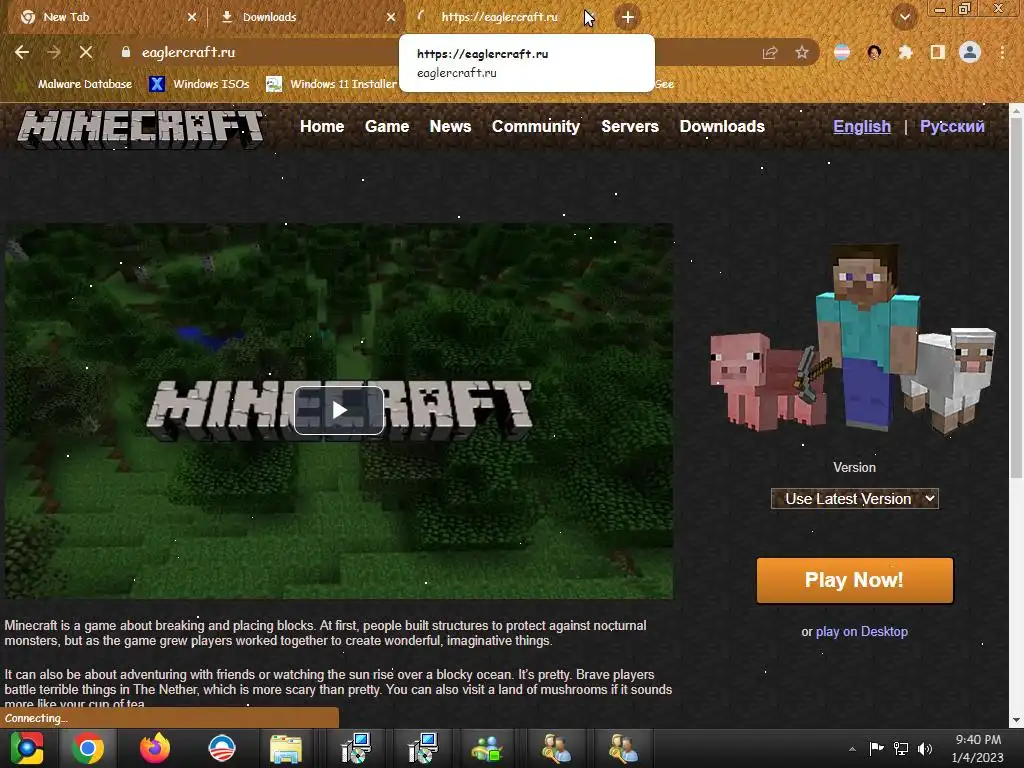Image resolution: width=1024 pixels, height=768 pixels.
Task: Switch to the New Tab tab
Action: [x=104, y=18]
